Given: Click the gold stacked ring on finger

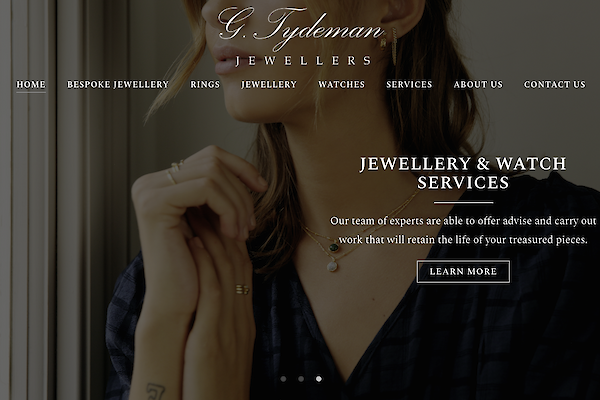Looking at the screenshot, I should (x=242, y=289).
